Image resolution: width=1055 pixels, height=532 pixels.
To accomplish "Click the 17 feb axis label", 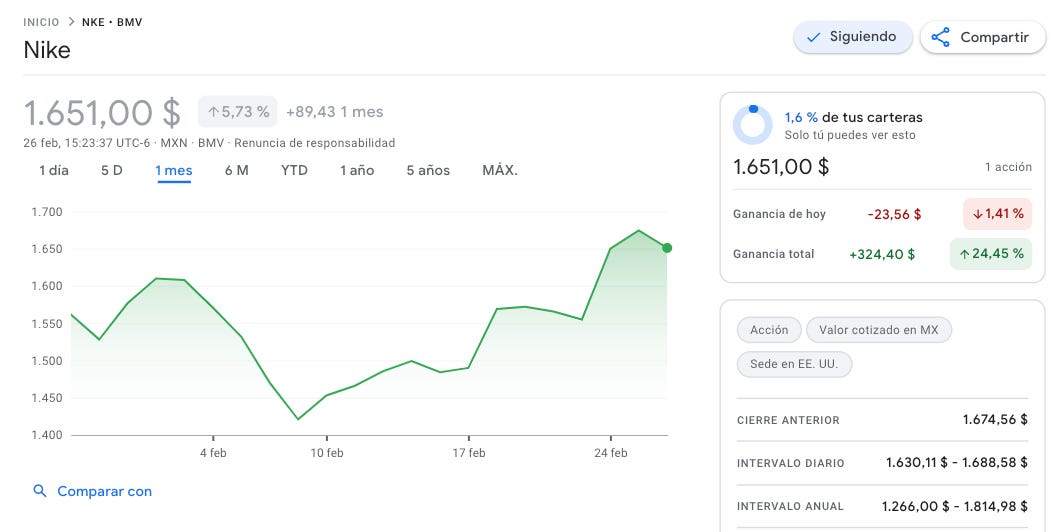I will (469, 453).
